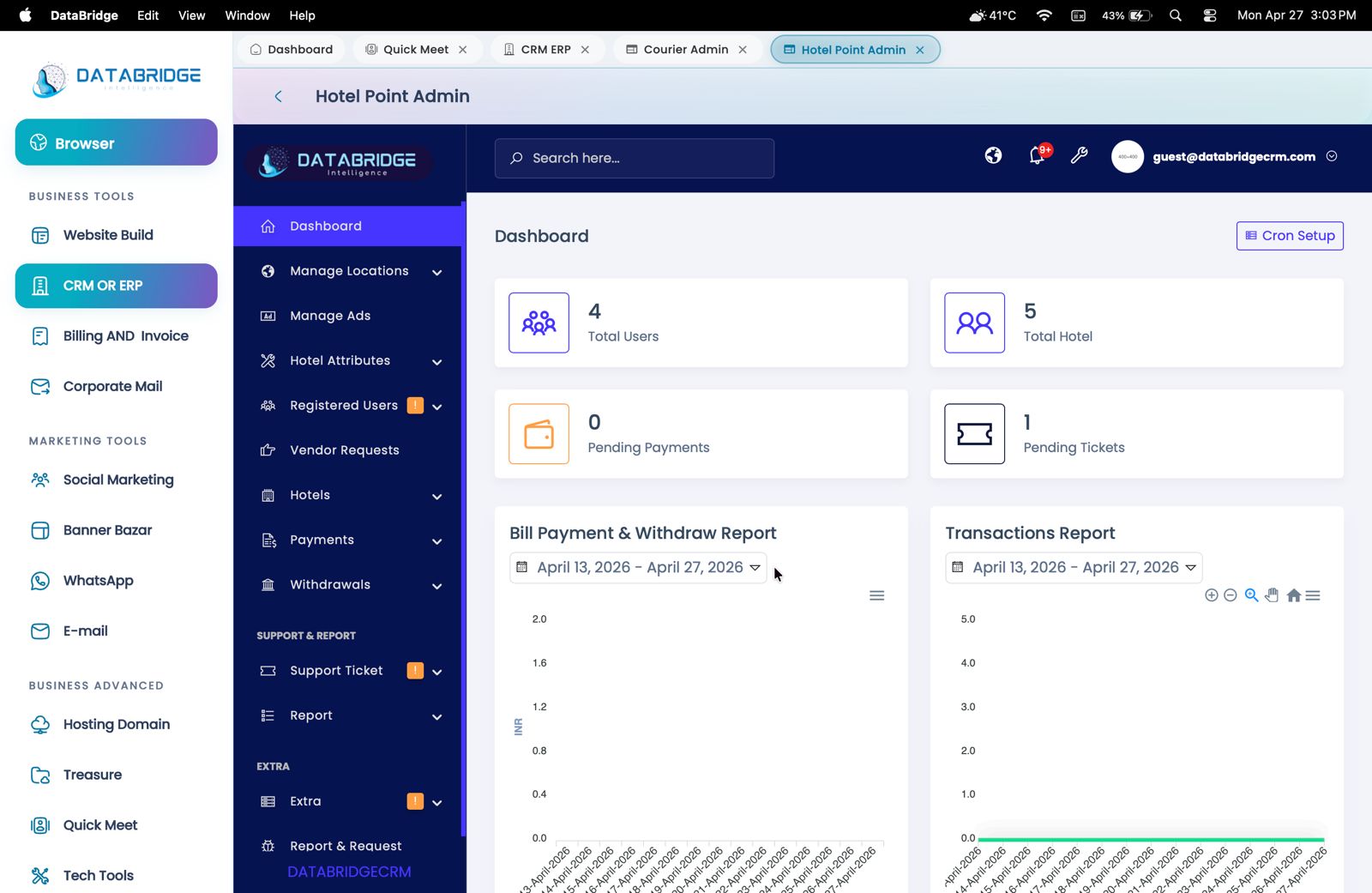Click the wrench settings icon
The image size is (1372, 893).
tap(1080, 155)
